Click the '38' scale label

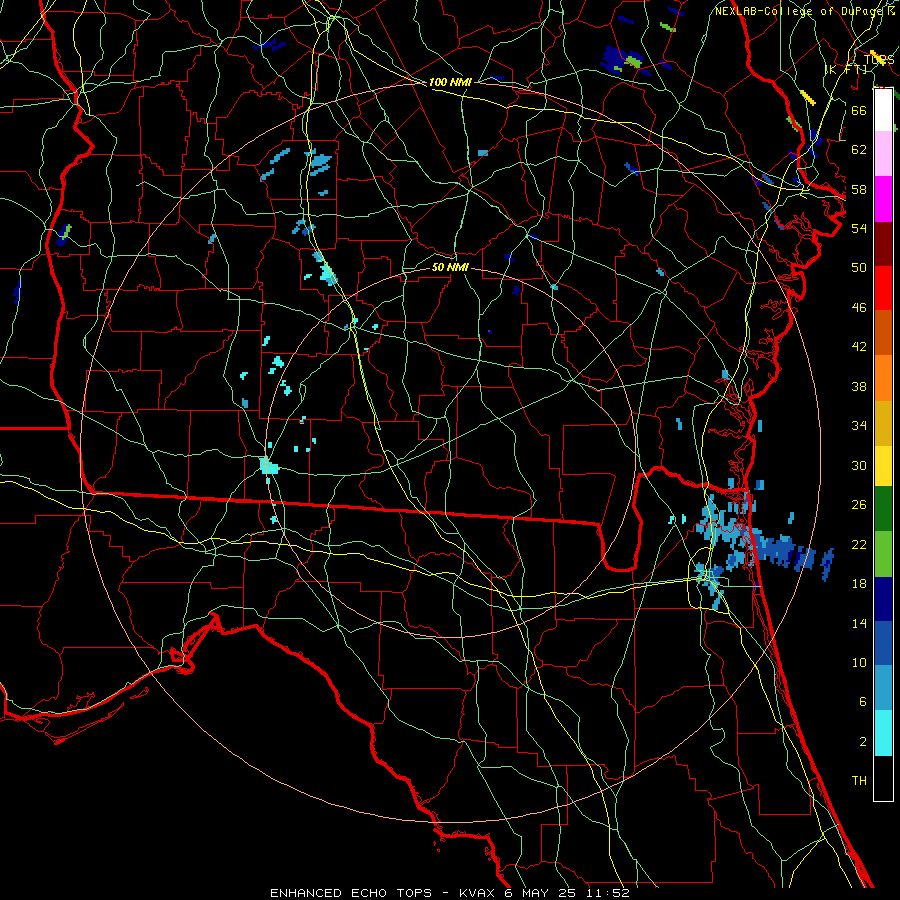click(x=859, y=386)
